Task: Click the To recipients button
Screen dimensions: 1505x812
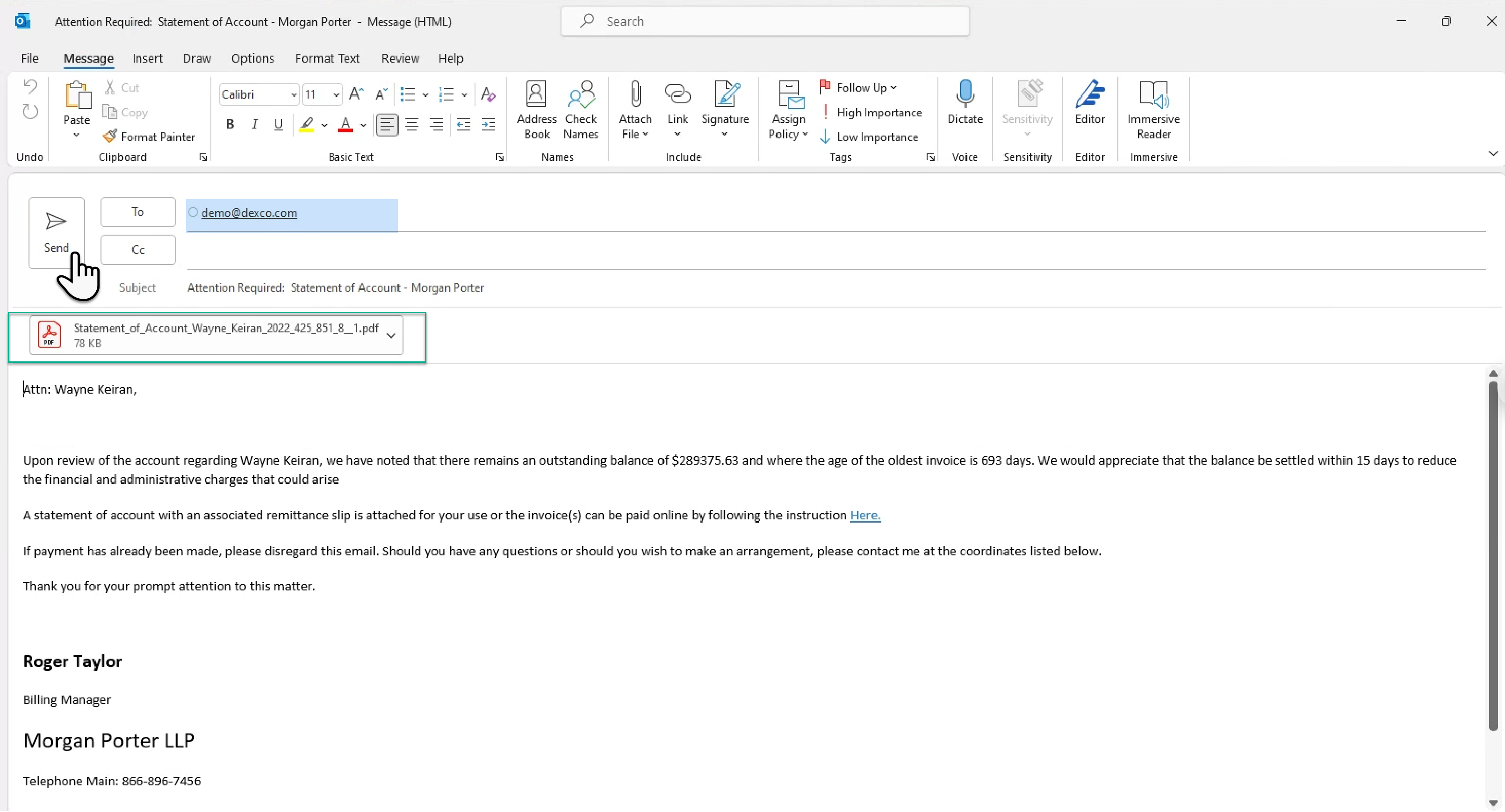Action: point(138,211)
